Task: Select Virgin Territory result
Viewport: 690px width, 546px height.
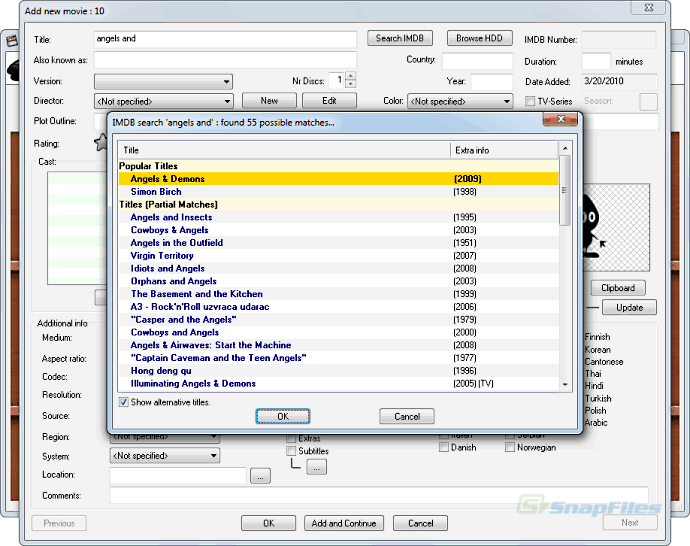Action: click(x=338, y=255)
